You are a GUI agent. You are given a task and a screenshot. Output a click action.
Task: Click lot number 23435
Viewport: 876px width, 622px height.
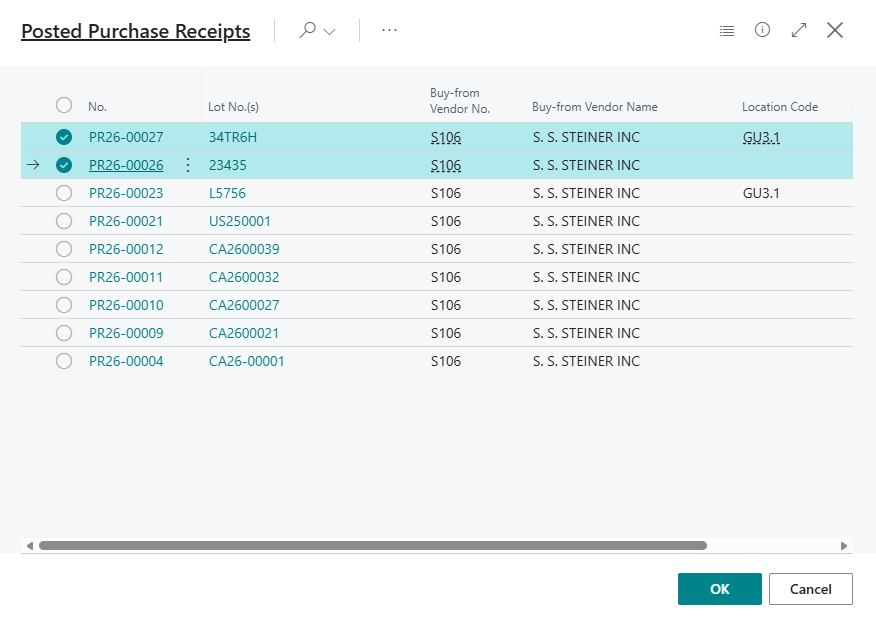point(227,165)
